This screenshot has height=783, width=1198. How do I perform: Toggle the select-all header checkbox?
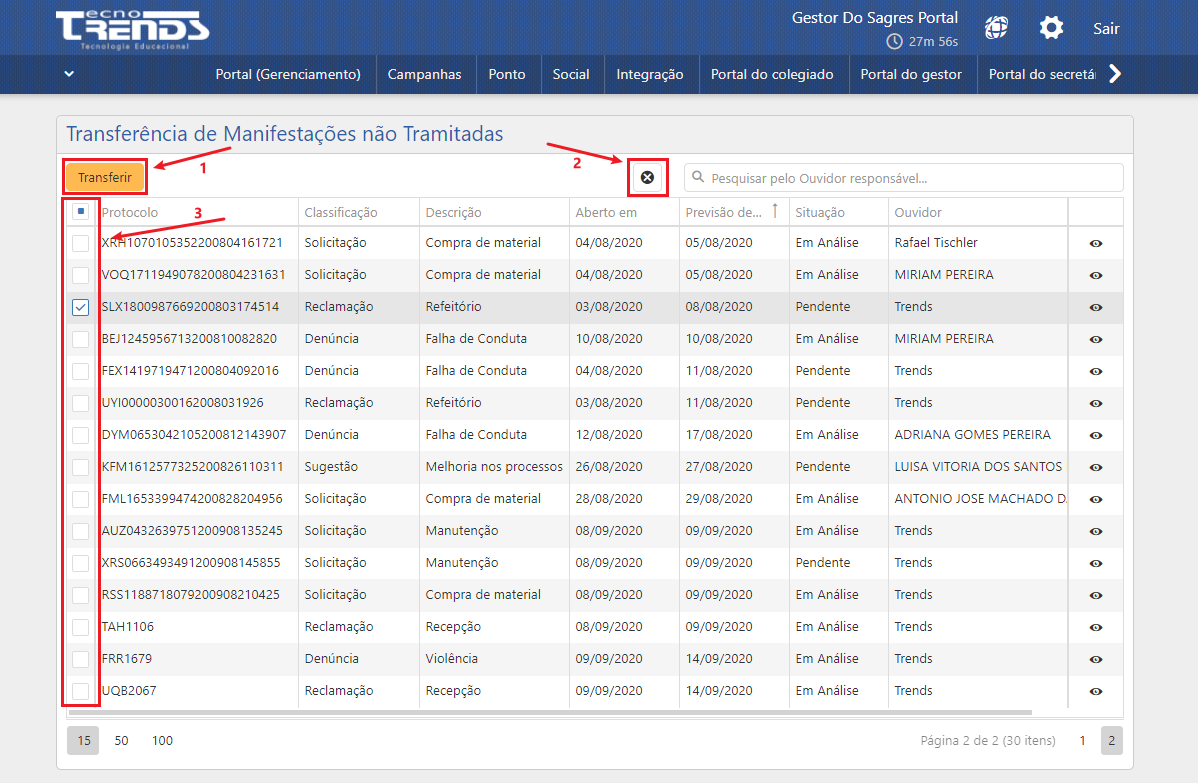tap(81, 212)
